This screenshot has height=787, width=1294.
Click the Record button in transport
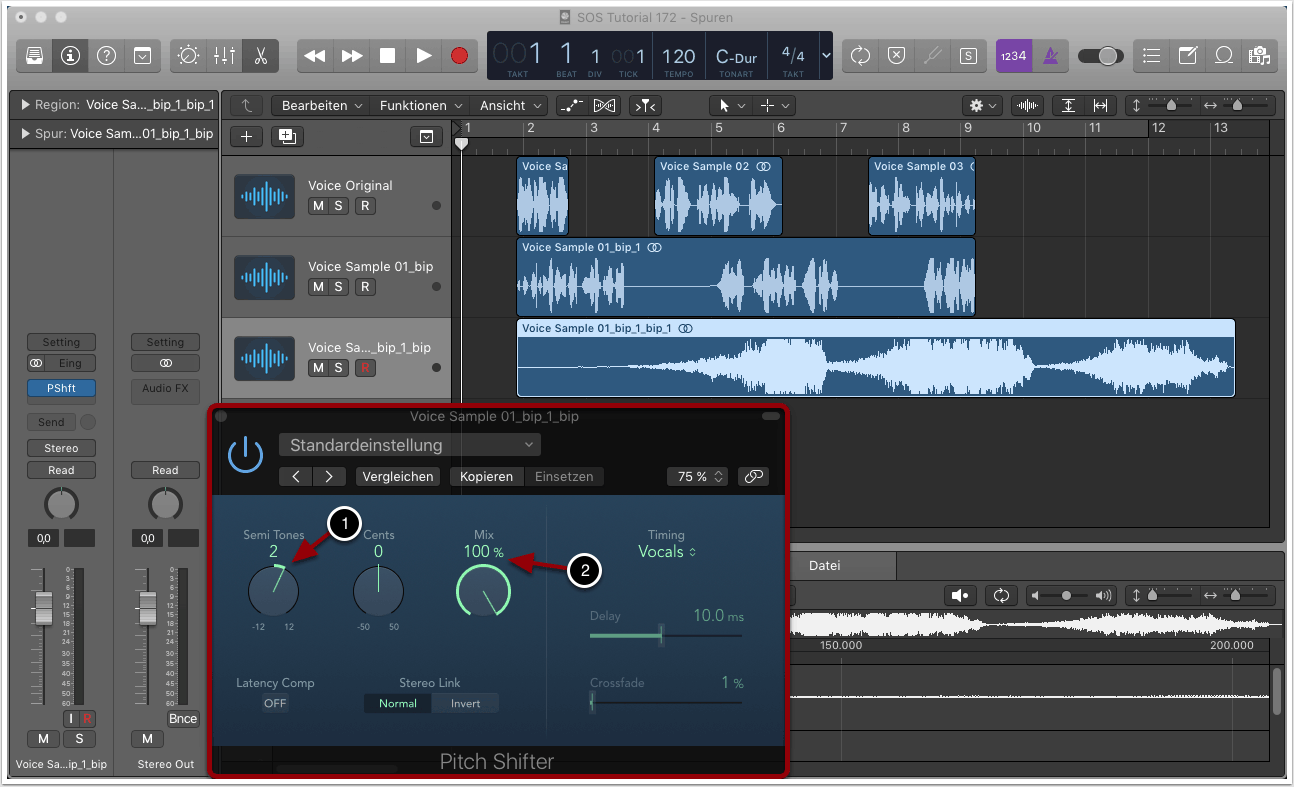459,56
